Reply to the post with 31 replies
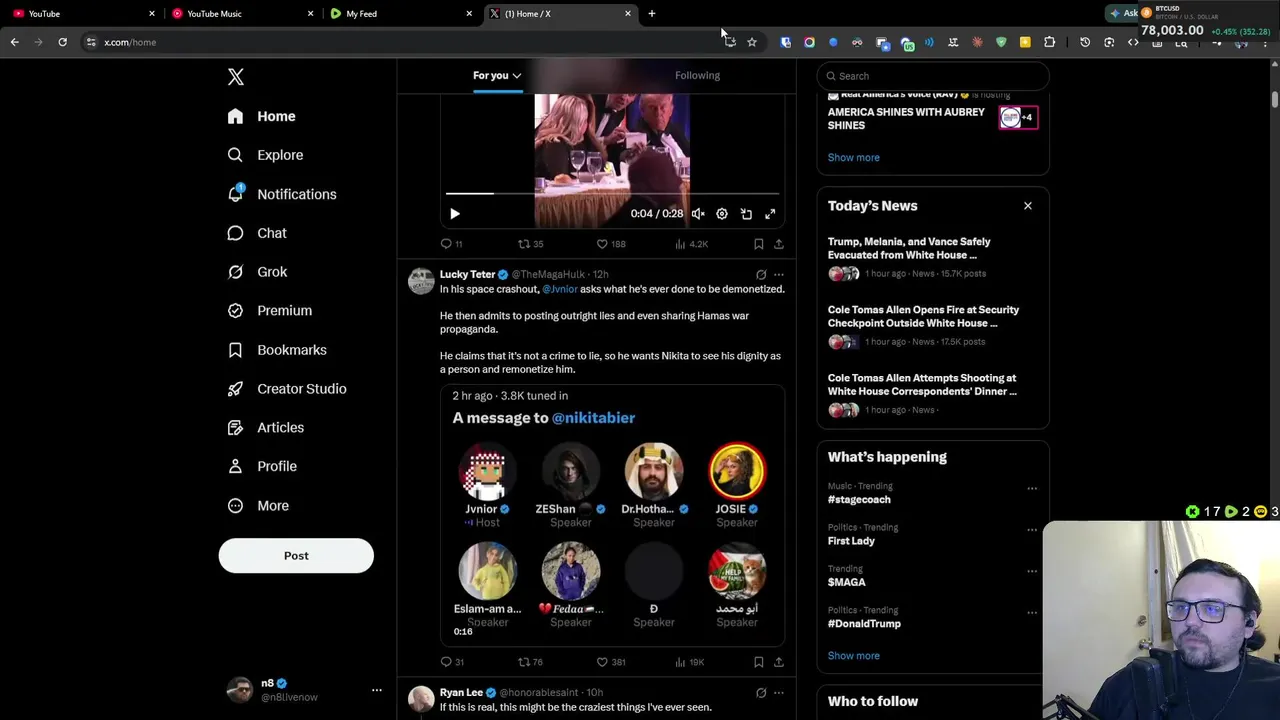The image size is (1280, 720). coord(452,662)
